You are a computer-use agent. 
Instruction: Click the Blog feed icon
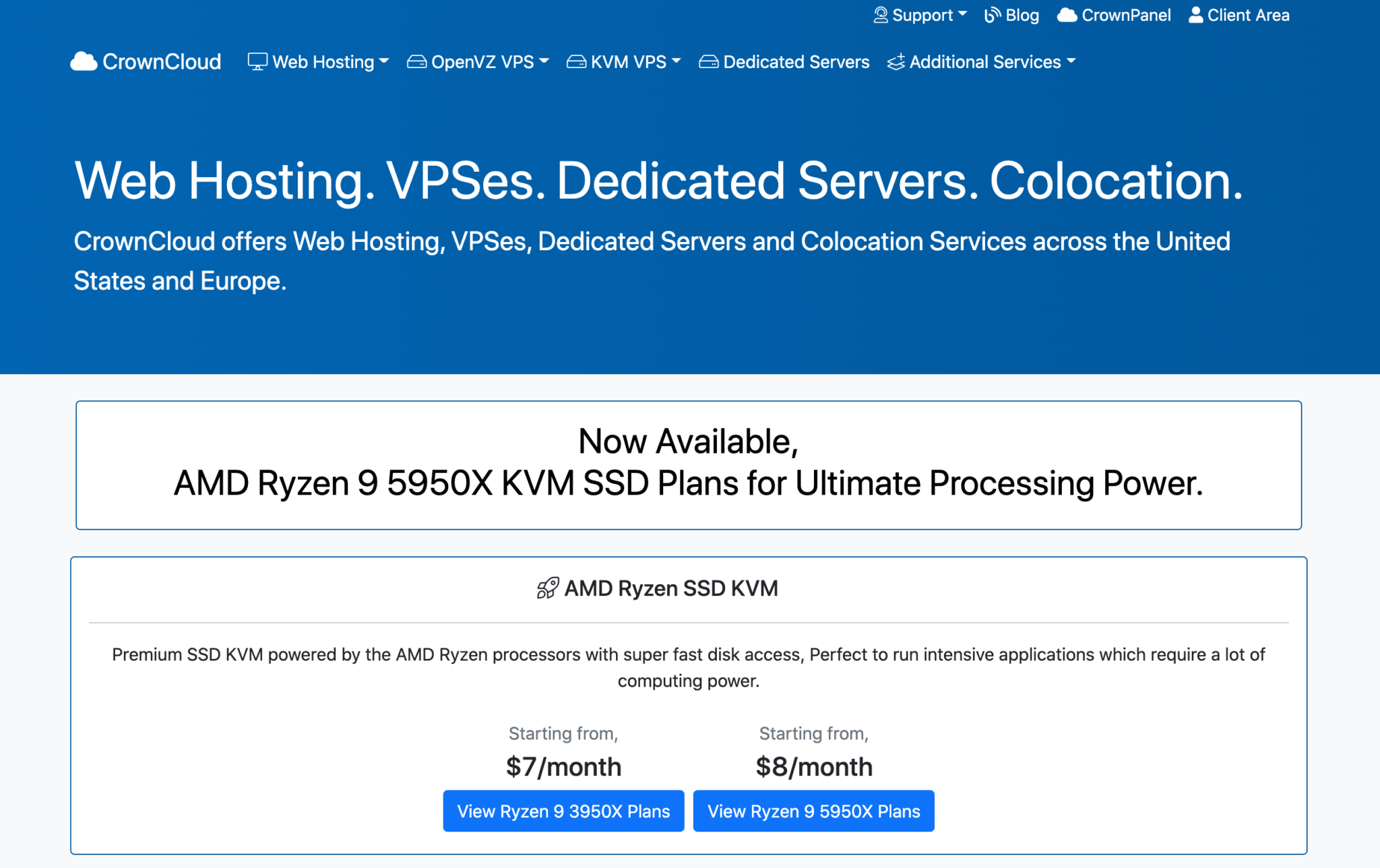(993, 15)
